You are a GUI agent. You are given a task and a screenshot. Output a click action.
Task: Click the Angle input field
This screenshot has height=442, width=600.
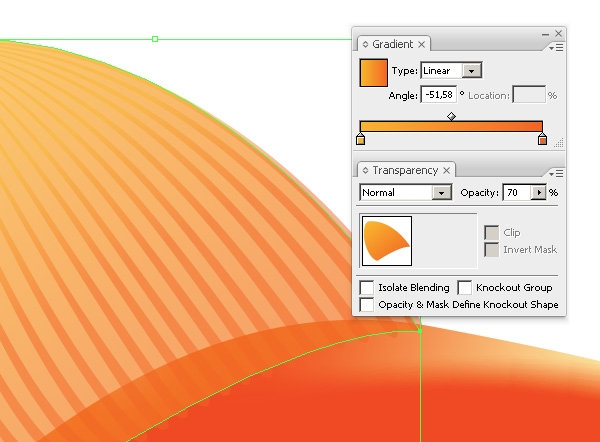pos(439,95)
